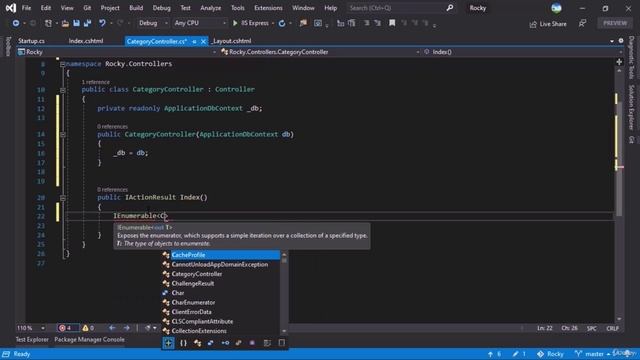Image resolution: width=640 pixels, height=360 pixels.
Task: Toggle the IntelliSense expander plus filter icon
Action: 168,343
